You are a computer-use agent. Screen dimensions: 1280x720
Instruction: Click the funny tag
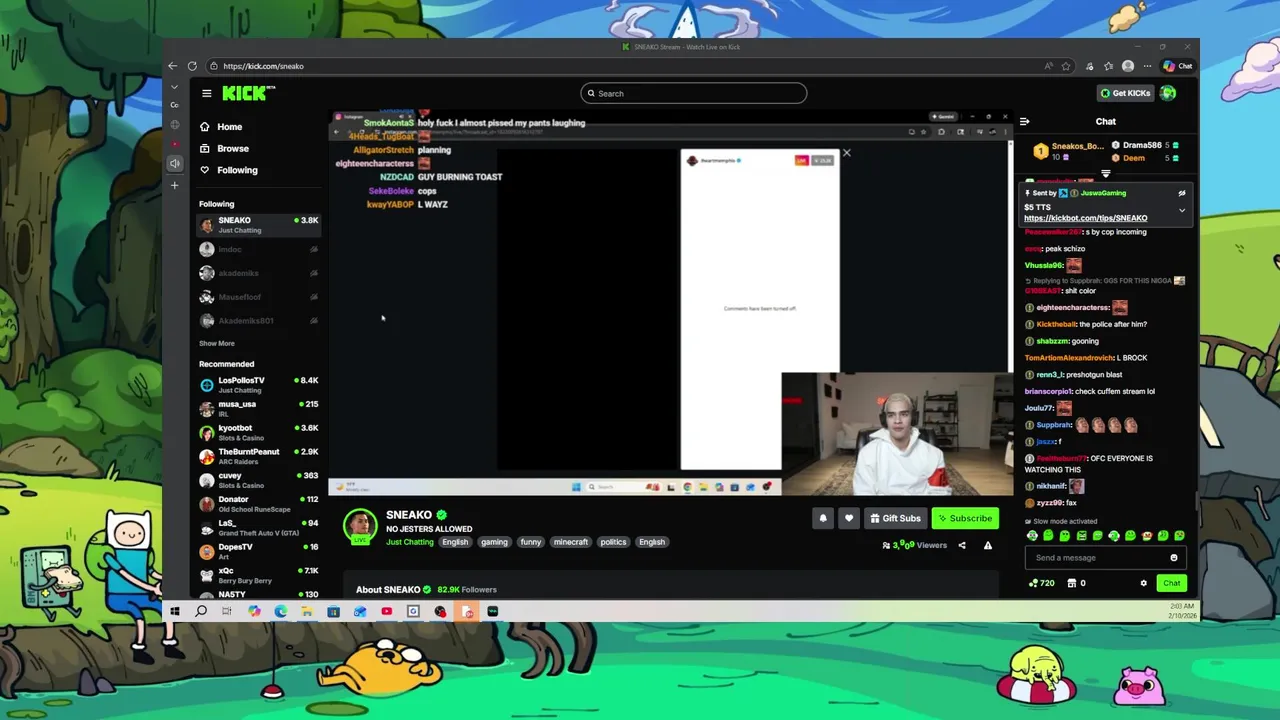[x=530, y=542]
